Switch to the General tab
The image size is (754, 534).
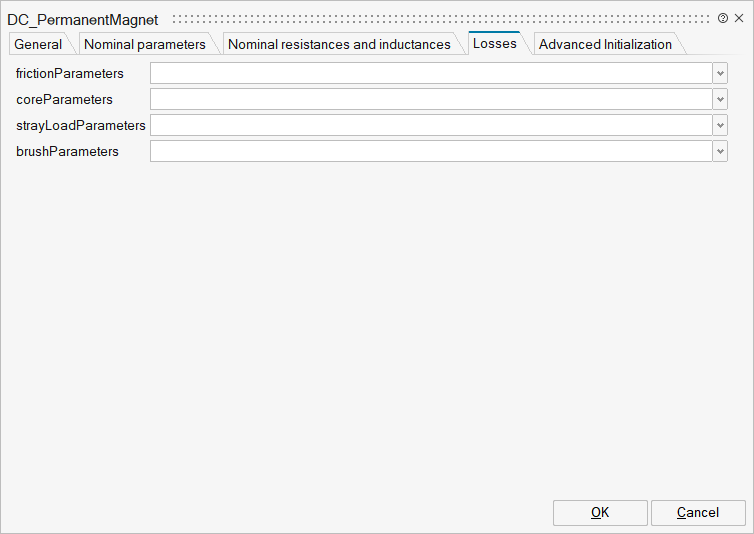click(x=38, y=44)
